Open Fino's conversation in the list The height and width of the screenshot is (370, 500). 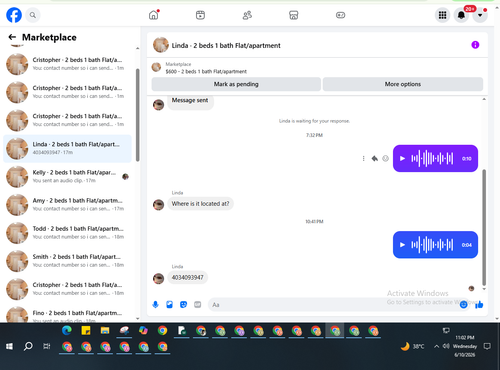67,315
